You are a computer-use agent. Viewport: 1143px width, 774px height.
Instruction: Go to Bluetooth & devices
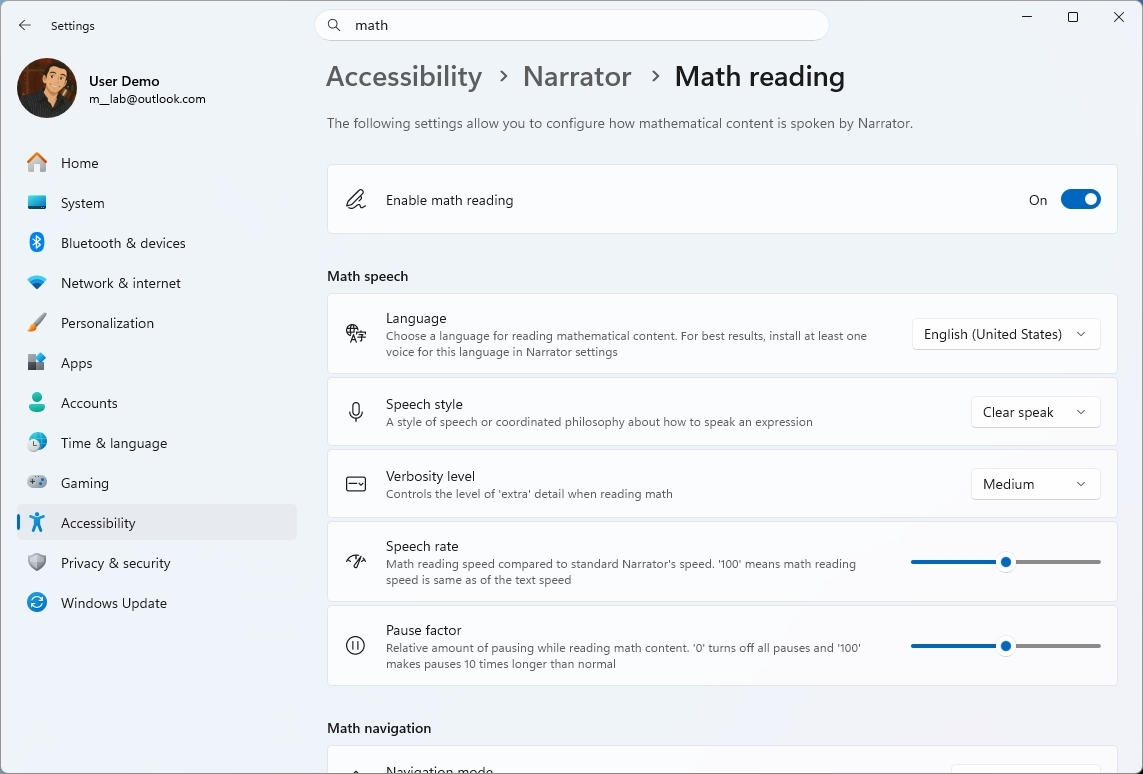point(157,243)
